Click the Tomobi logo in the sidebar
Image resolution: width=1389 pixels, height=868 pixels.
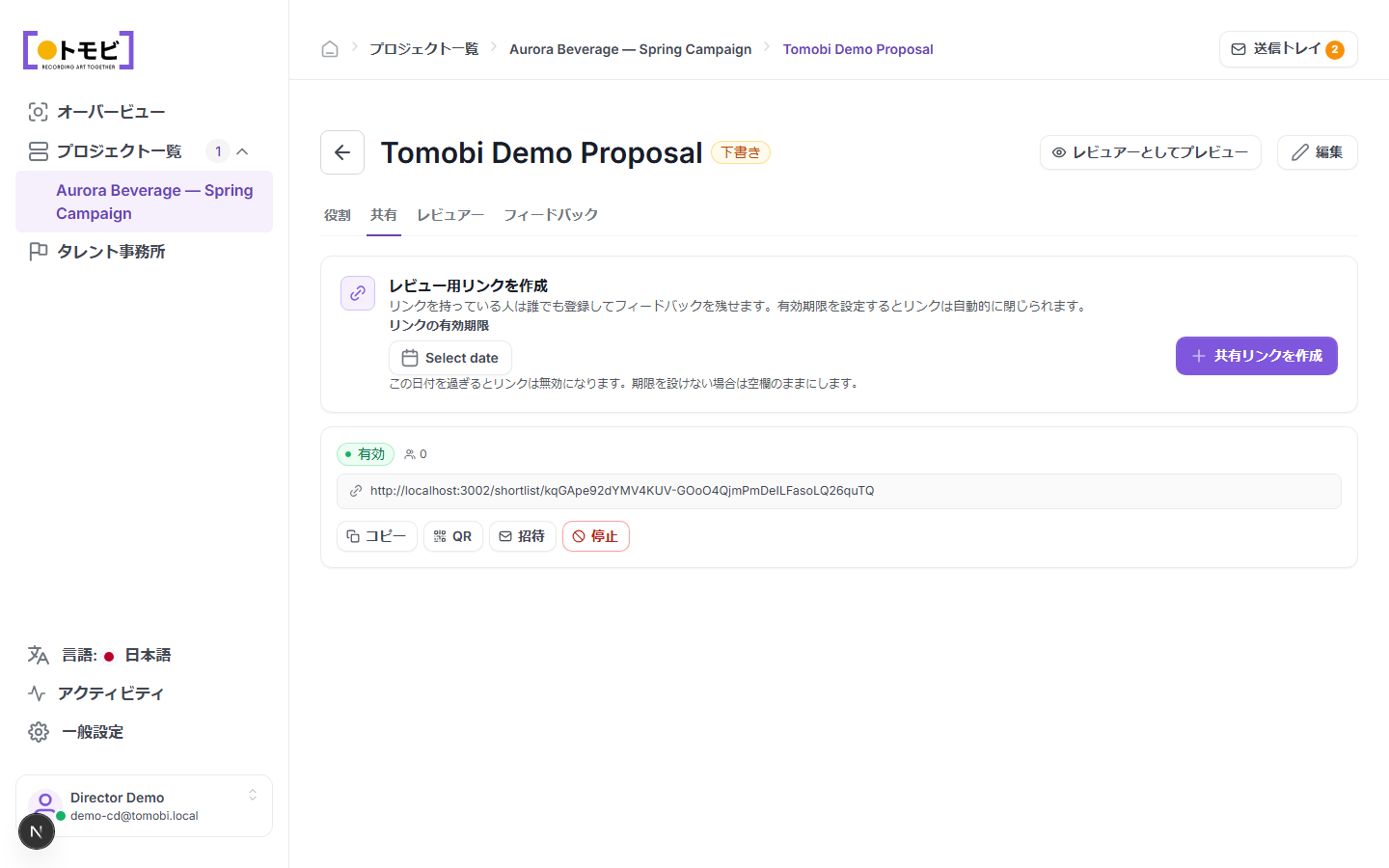click(x=78, y=50)
